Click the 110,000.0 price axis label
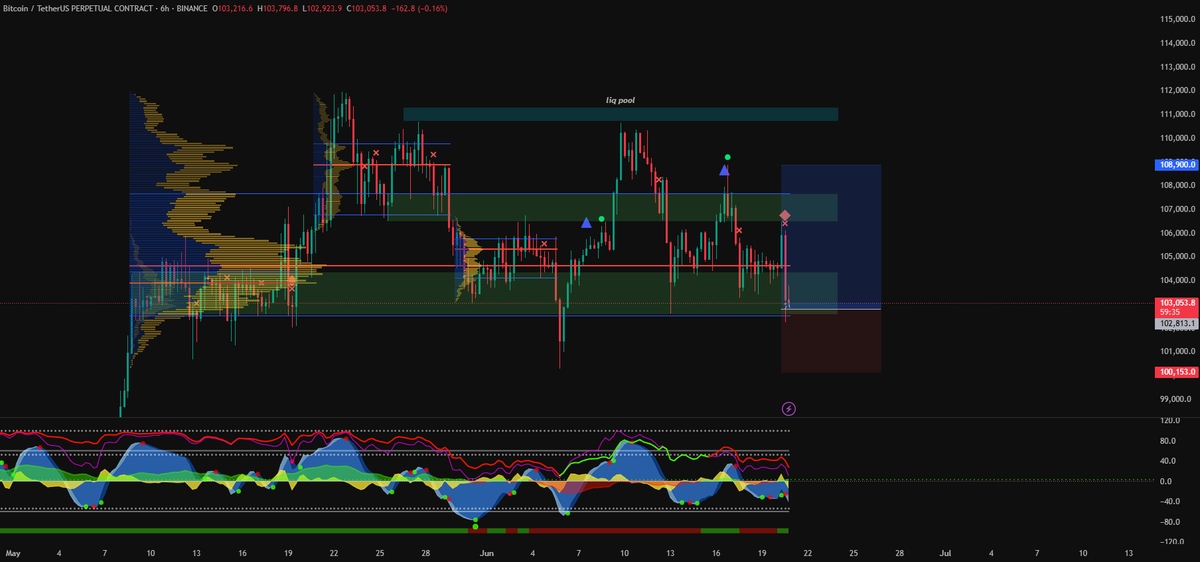The width and height of the screenshot is (1200, 562). coord(1178,138)
